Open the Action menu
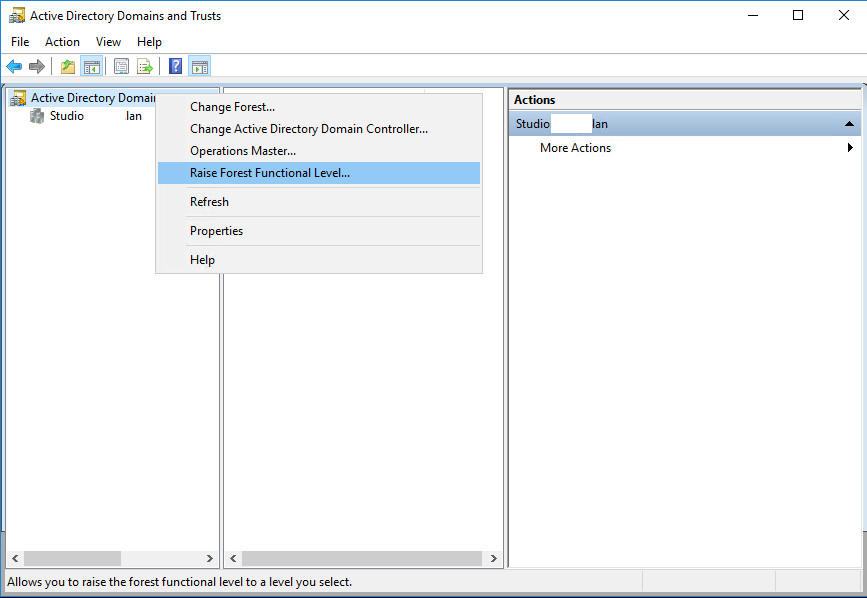Viewport: 867px width, 598px height. [62, 42]
